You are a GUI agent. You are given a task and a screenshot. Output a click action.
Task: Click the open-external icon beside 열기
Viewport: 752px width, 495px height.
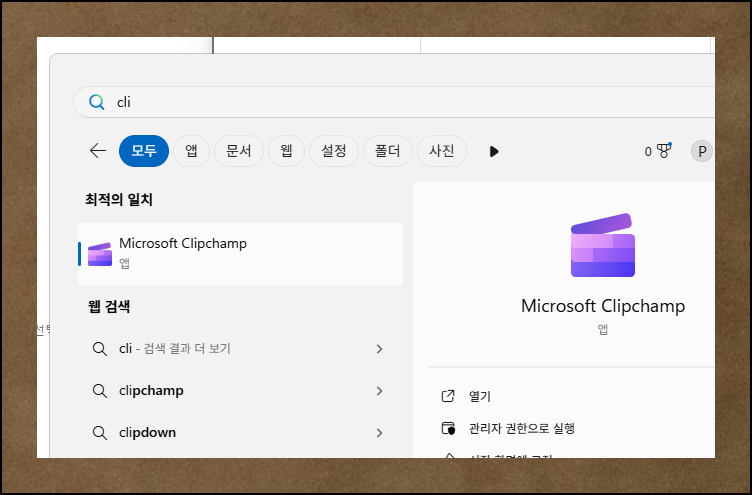[x=447, y=396]
